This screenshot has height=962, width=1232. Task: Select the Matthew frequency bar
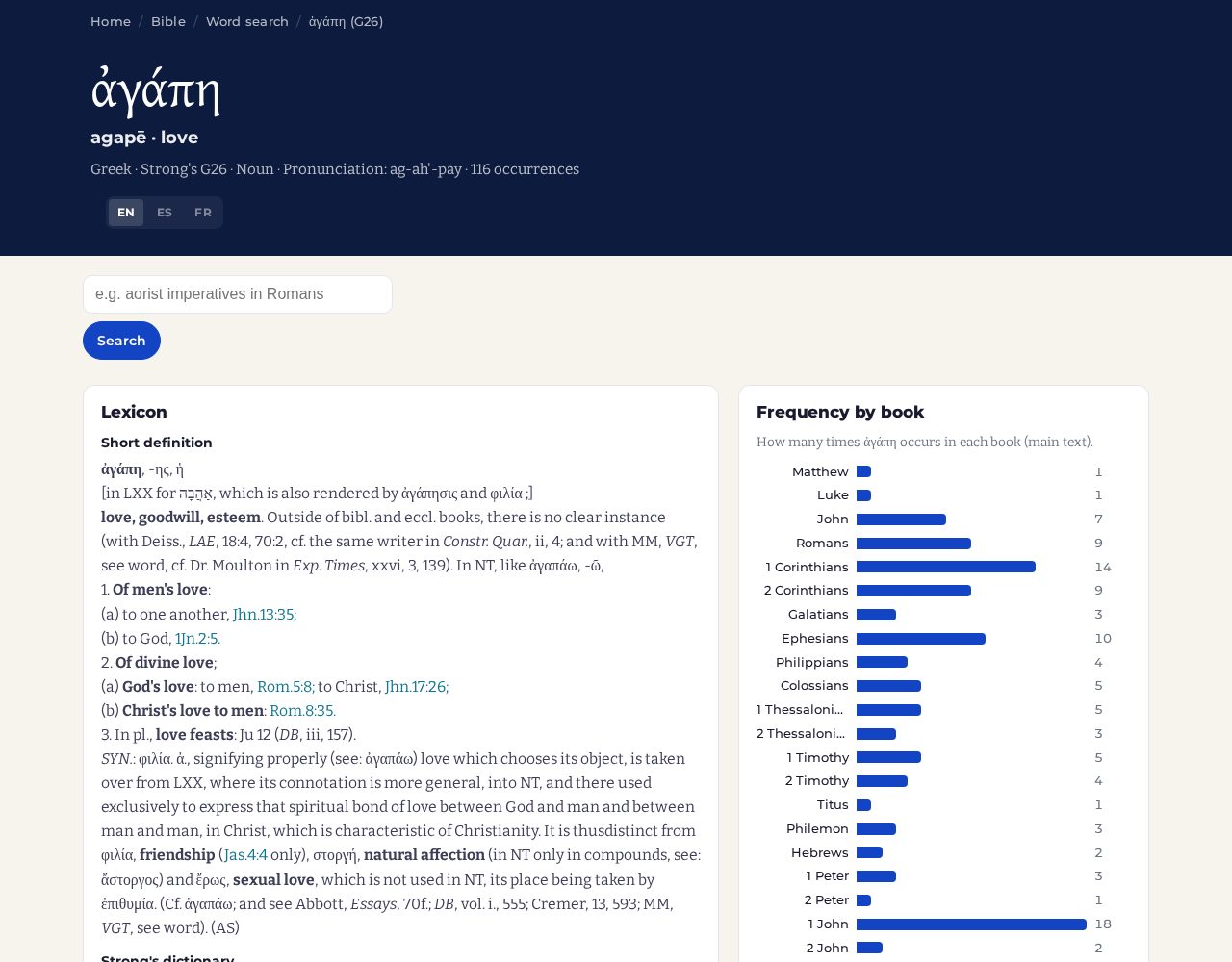[x=863, y=471]
